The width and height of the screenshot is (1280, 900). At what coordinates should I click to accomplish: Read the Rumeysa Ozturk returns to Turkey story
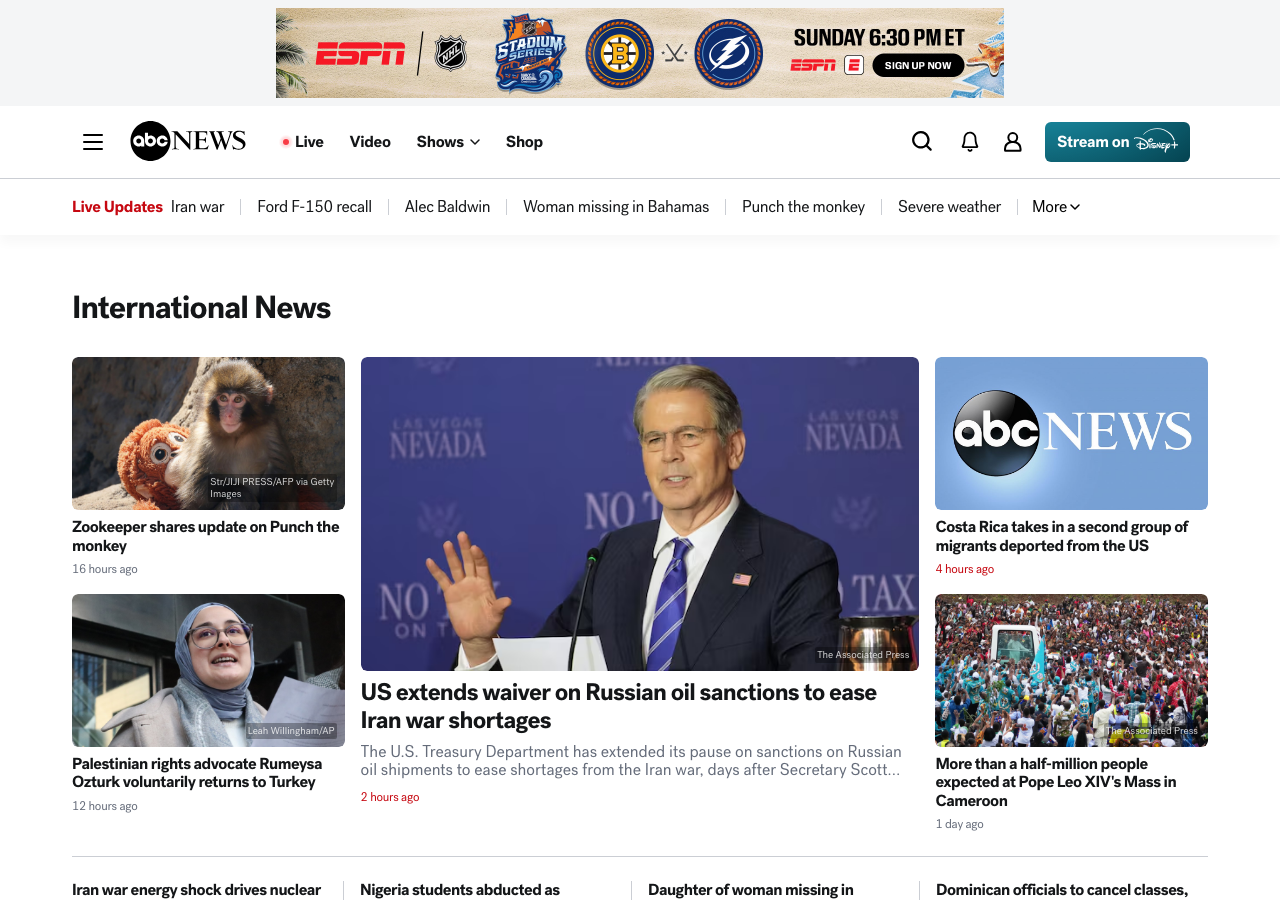(x=197, y=773)
